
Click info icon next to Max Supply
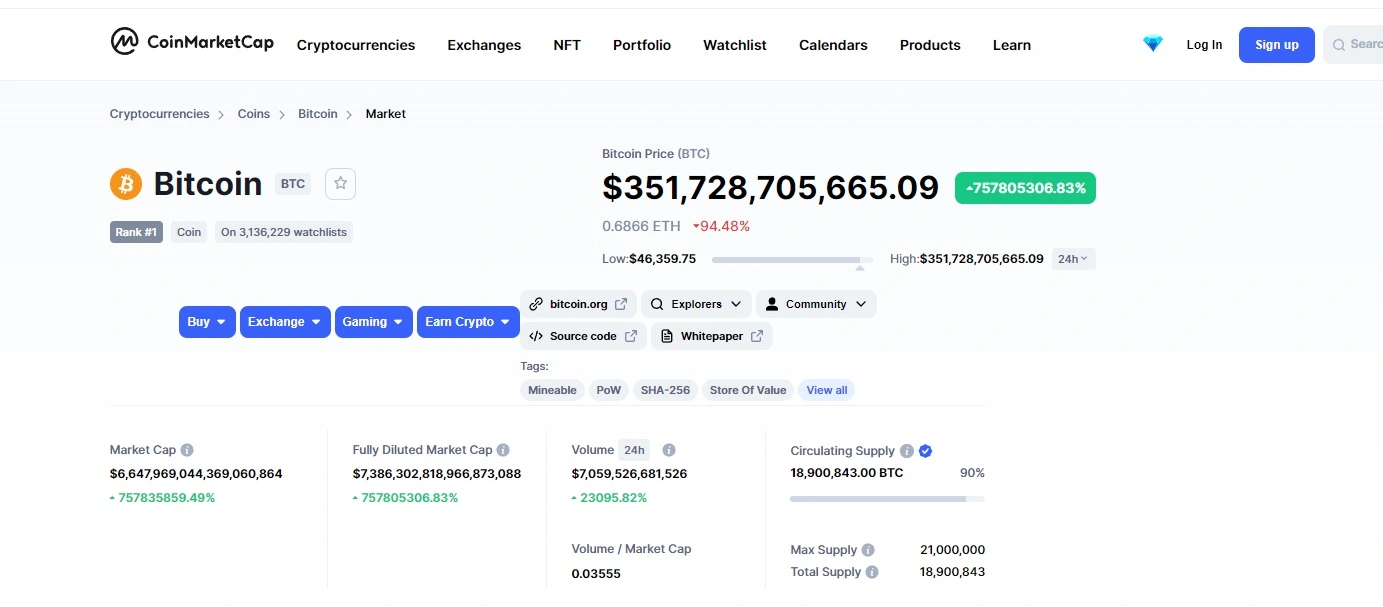click(x=868, y=550)
